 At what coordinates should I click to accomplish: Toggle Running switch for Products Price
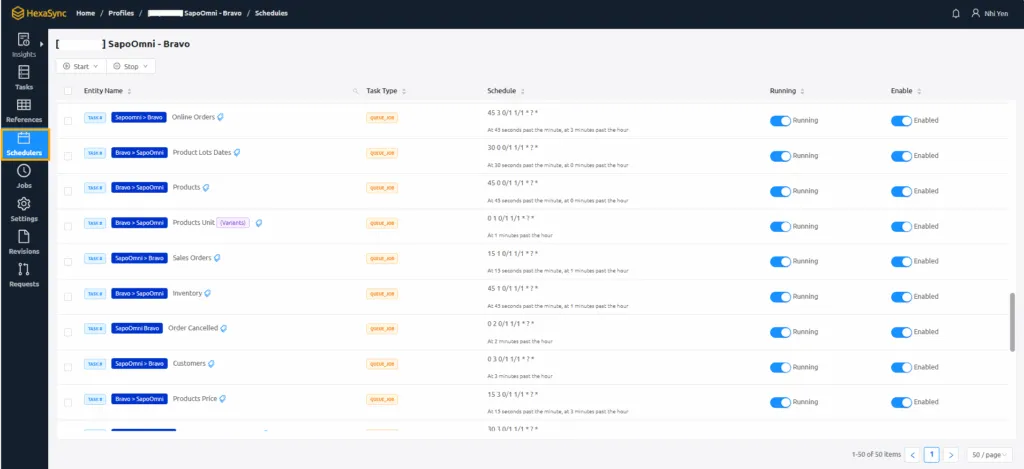[780, 402]
